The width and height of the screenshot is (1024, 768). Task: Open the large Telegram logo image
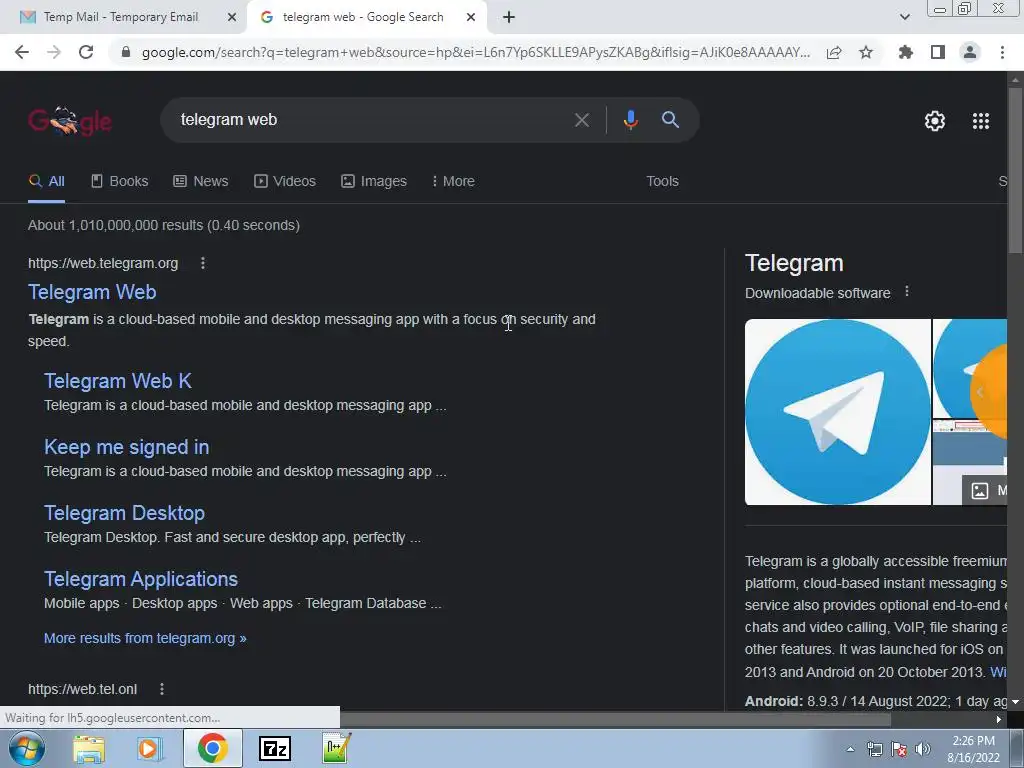[838, 411]
